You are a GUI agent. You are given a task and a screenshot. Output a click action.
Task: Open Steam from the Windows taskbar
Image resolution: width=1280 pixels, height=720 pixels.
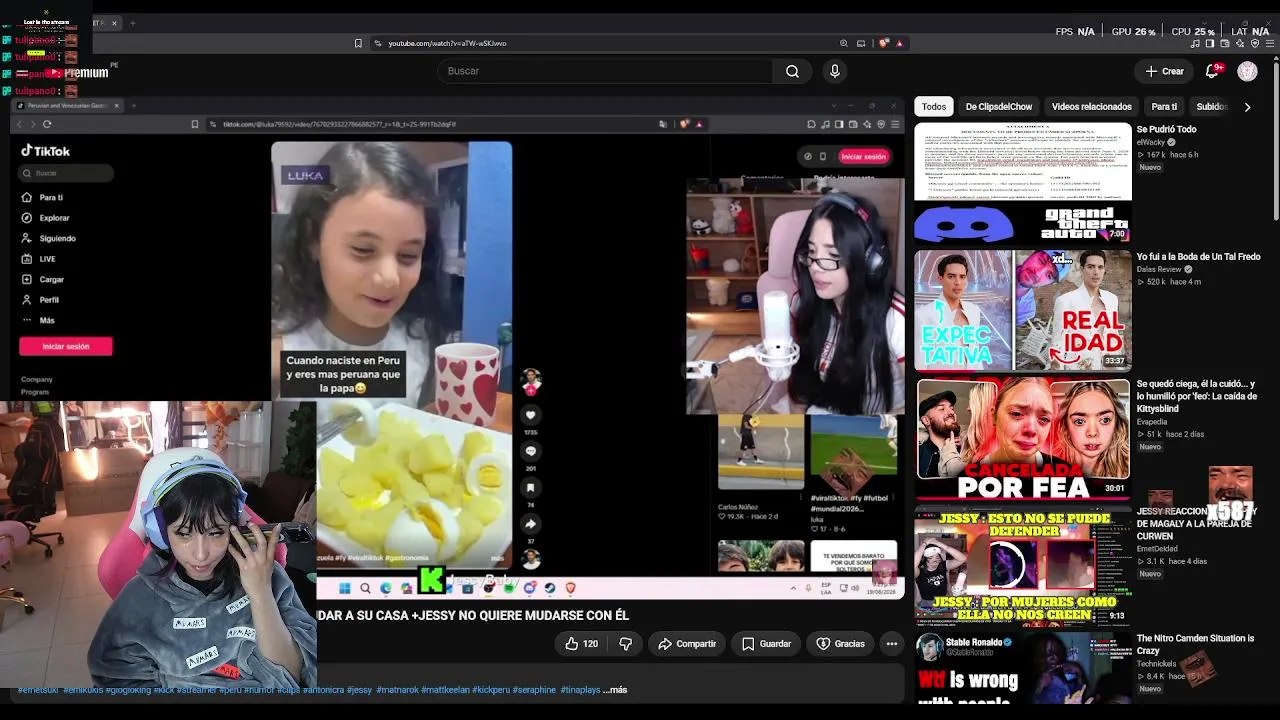550,588
